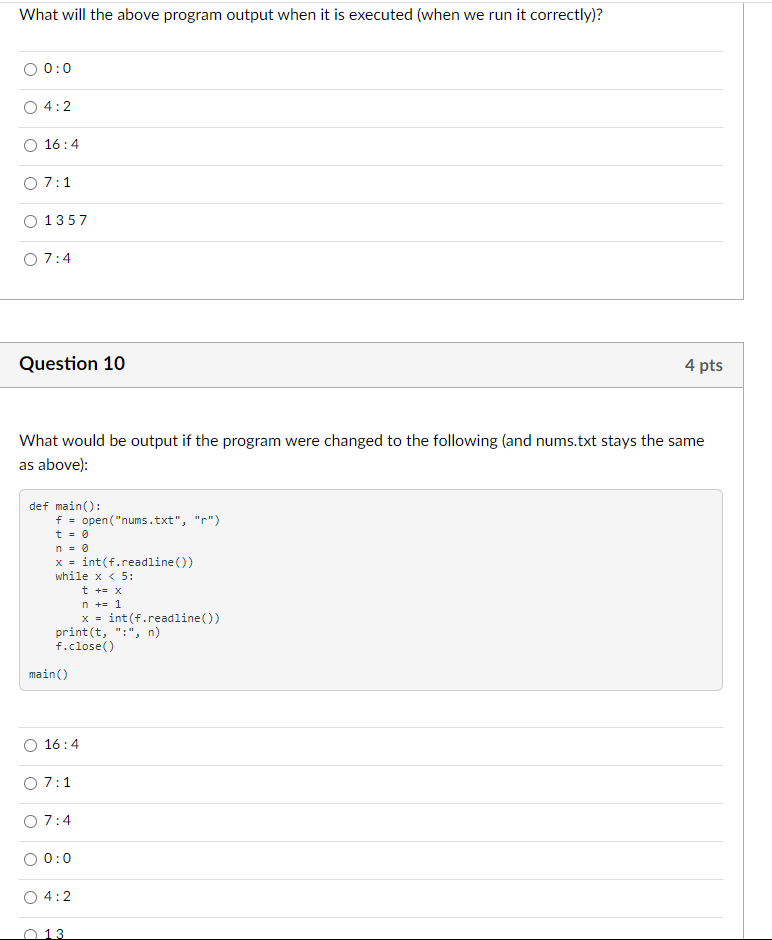Choose the 1 3 option at the bottom

30,933
